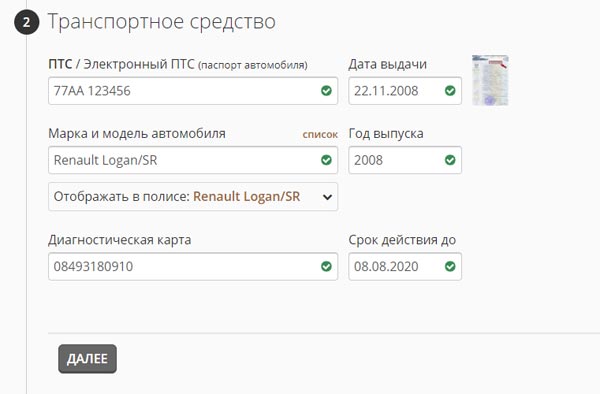
Task: Open the PTS document sample thumbnail
Action: click(x=490, y=80)
